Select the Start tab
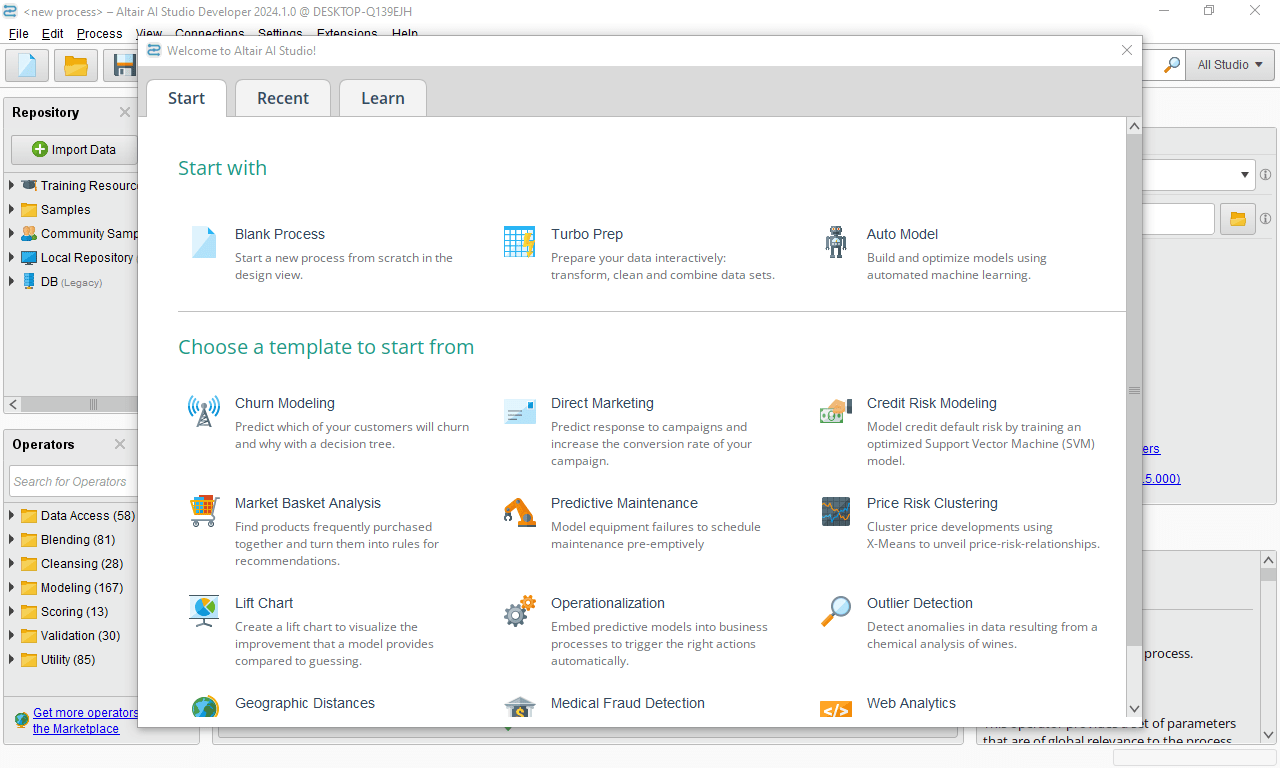 186,98
